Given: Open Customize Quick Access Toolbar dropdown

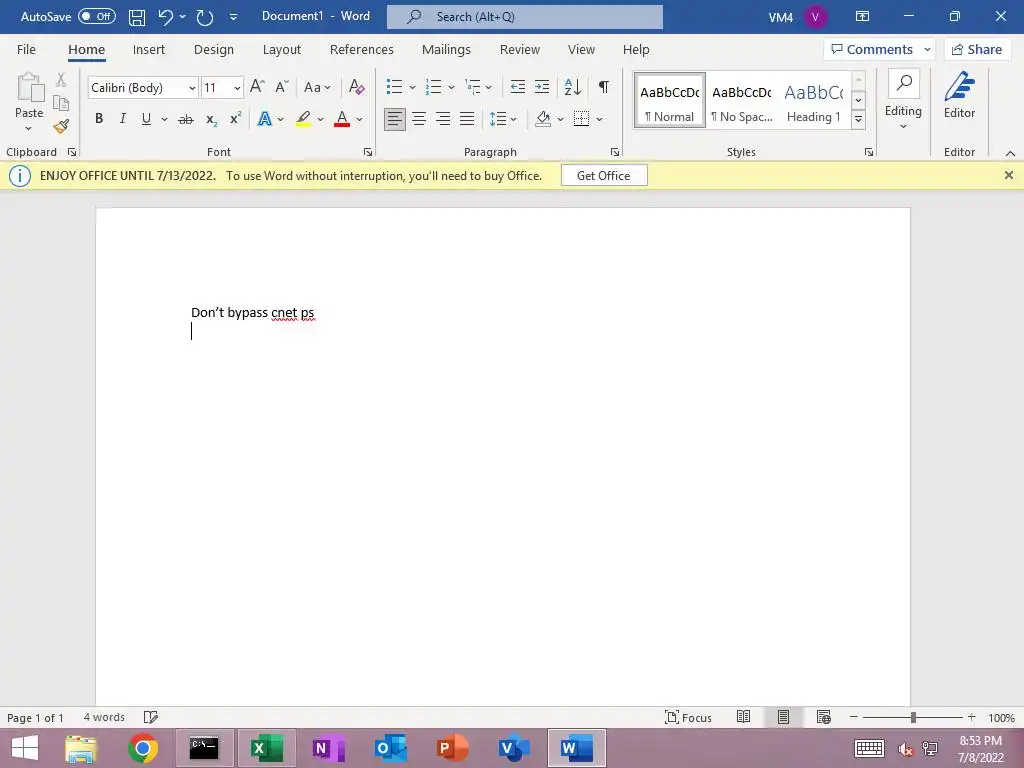Looking at the screenshot, I should click(x=233, y=18).
